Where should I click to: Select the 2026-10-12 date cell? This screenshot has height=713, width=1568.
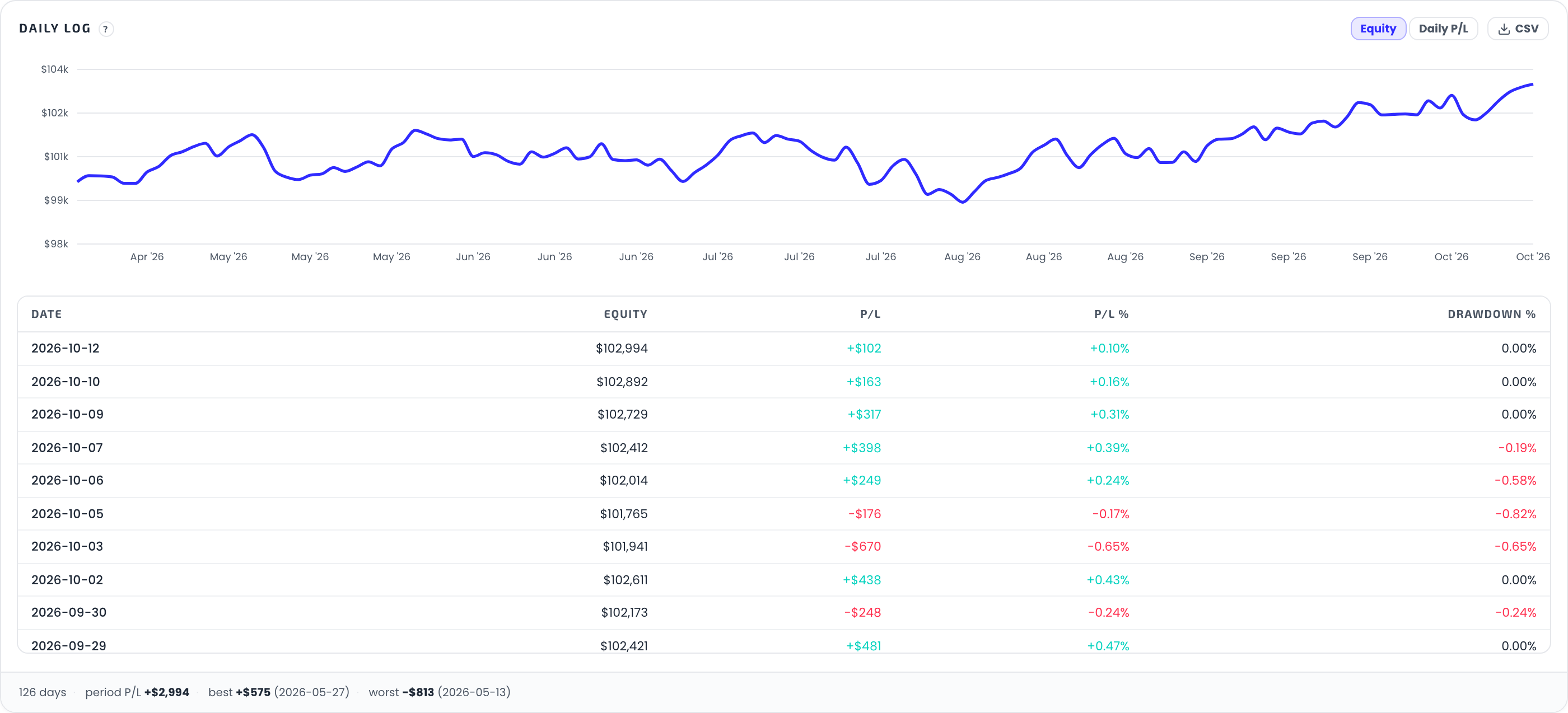(65, 348)
